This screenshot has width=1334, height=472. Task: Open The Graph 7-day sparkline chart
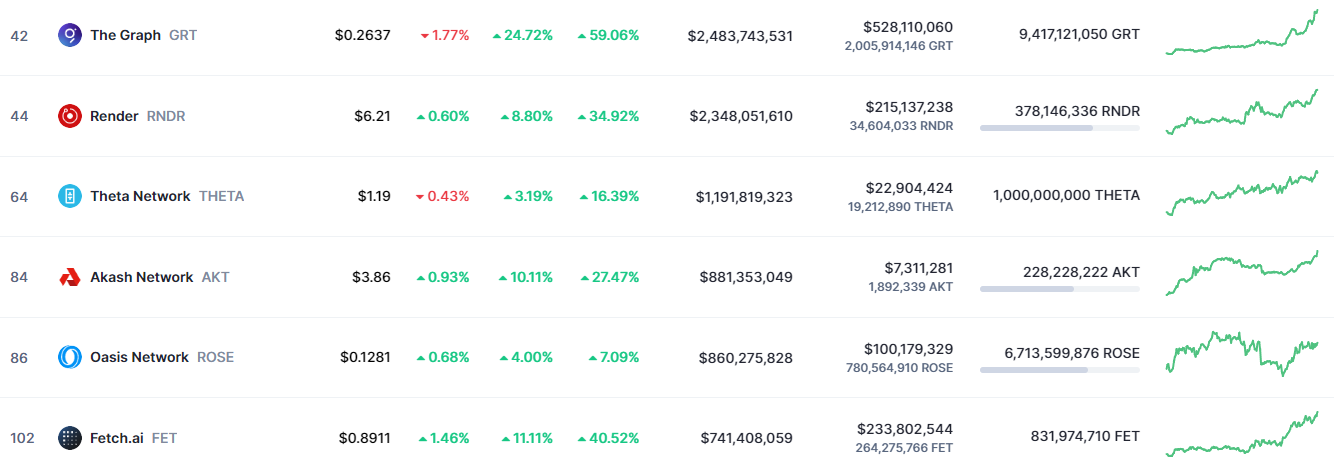point(1242,33)
